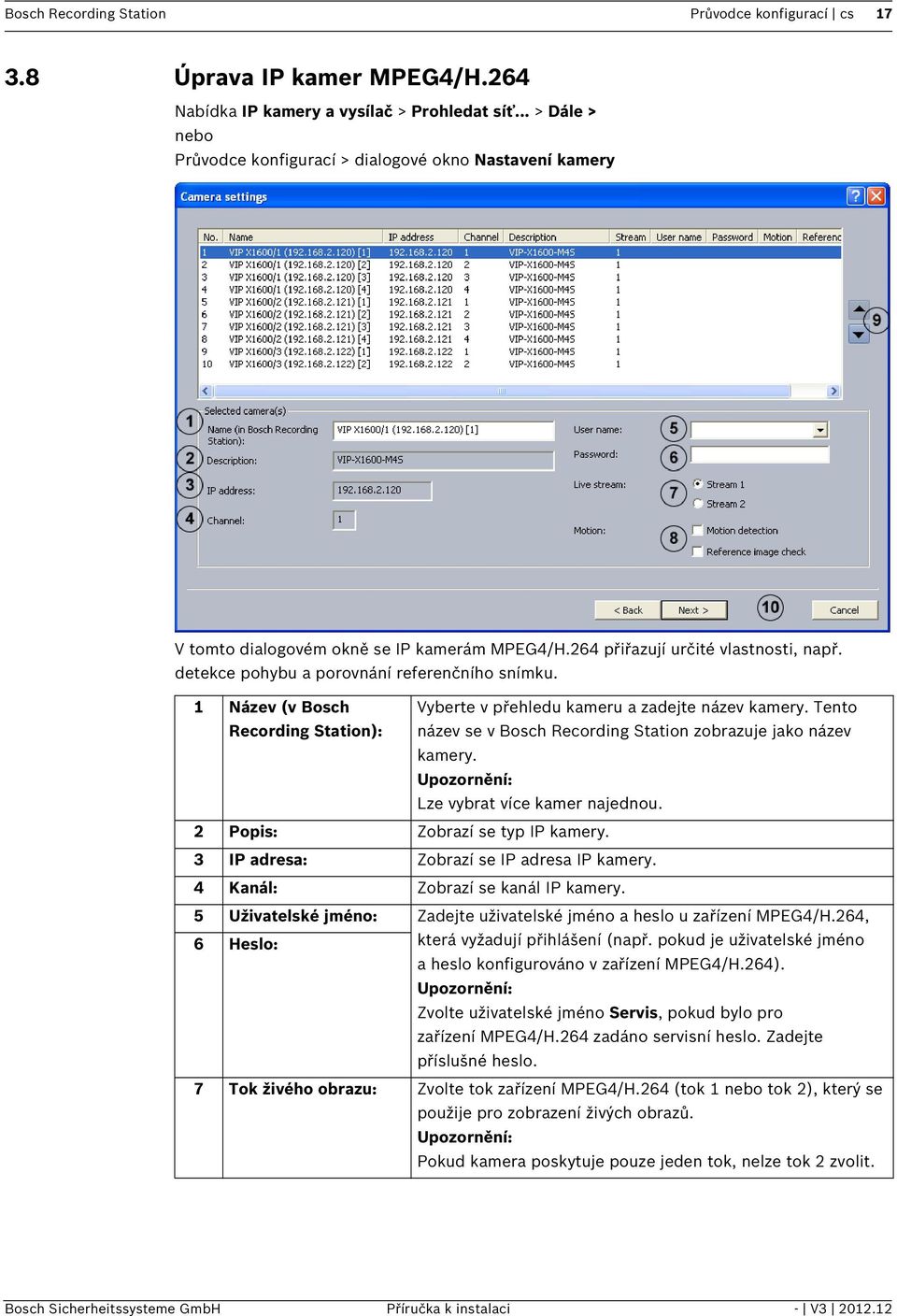Go to previous step with Back button
Viewport: 897px width, 1316px height.
(628, 610)
